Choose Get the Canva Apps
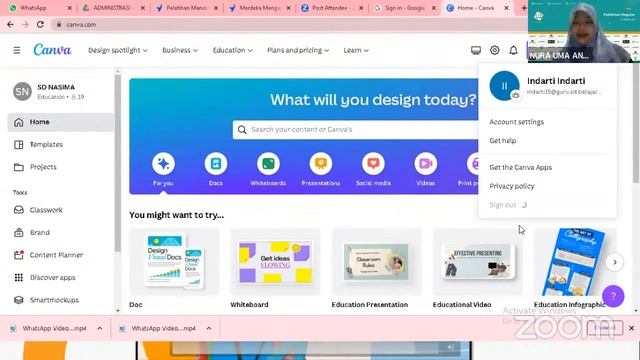Viewport: 640px width, 360px height. click(520, 167)
